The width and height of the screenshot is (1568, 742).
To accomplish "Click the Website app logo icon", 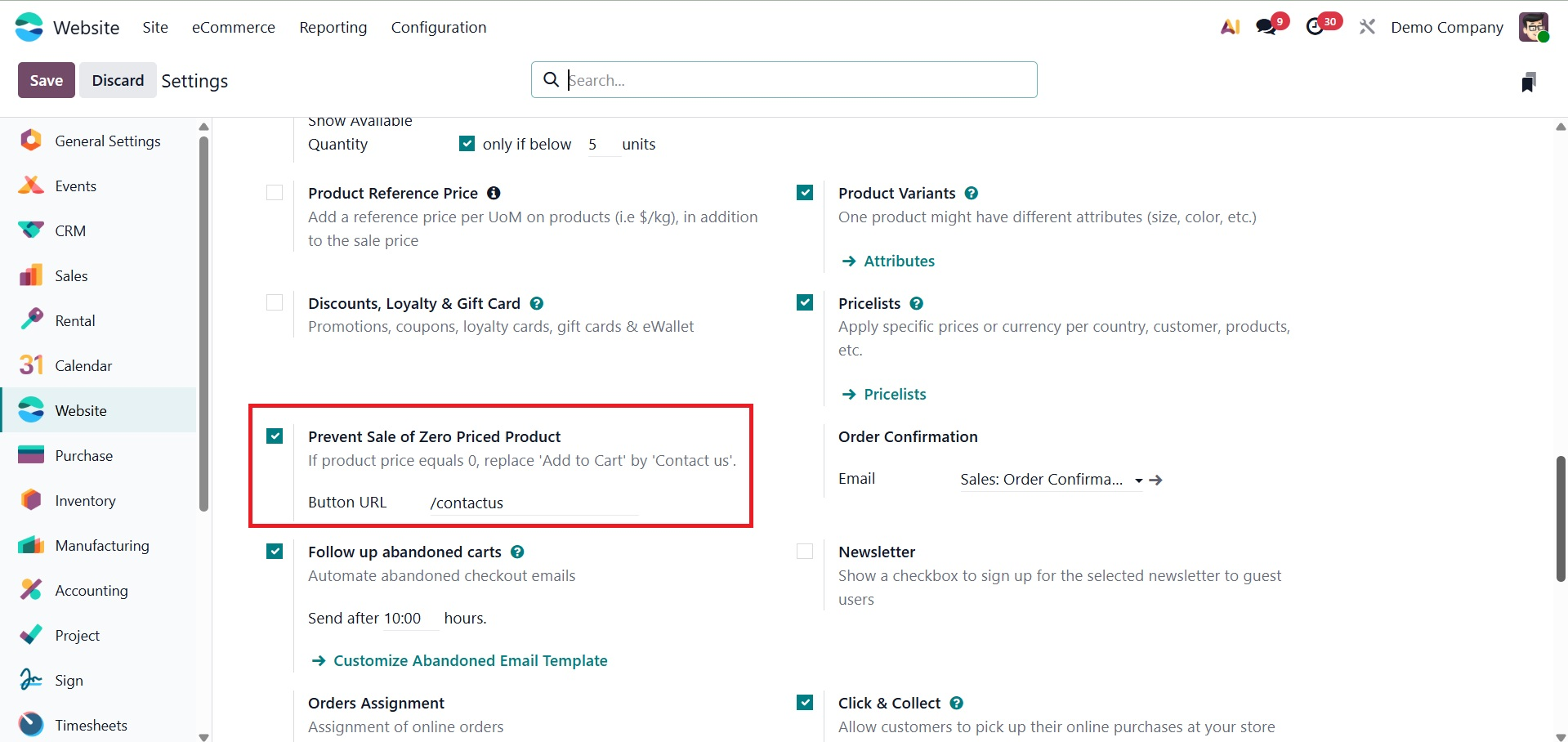I will (29, 27).
